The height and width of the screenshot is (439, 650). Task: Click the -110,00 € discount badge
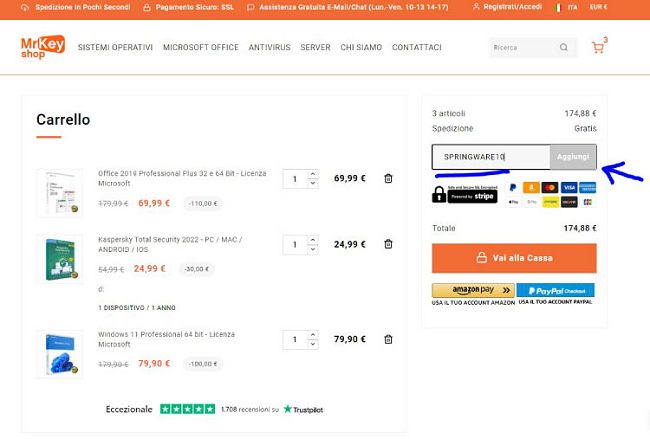(x=203, y=204)
